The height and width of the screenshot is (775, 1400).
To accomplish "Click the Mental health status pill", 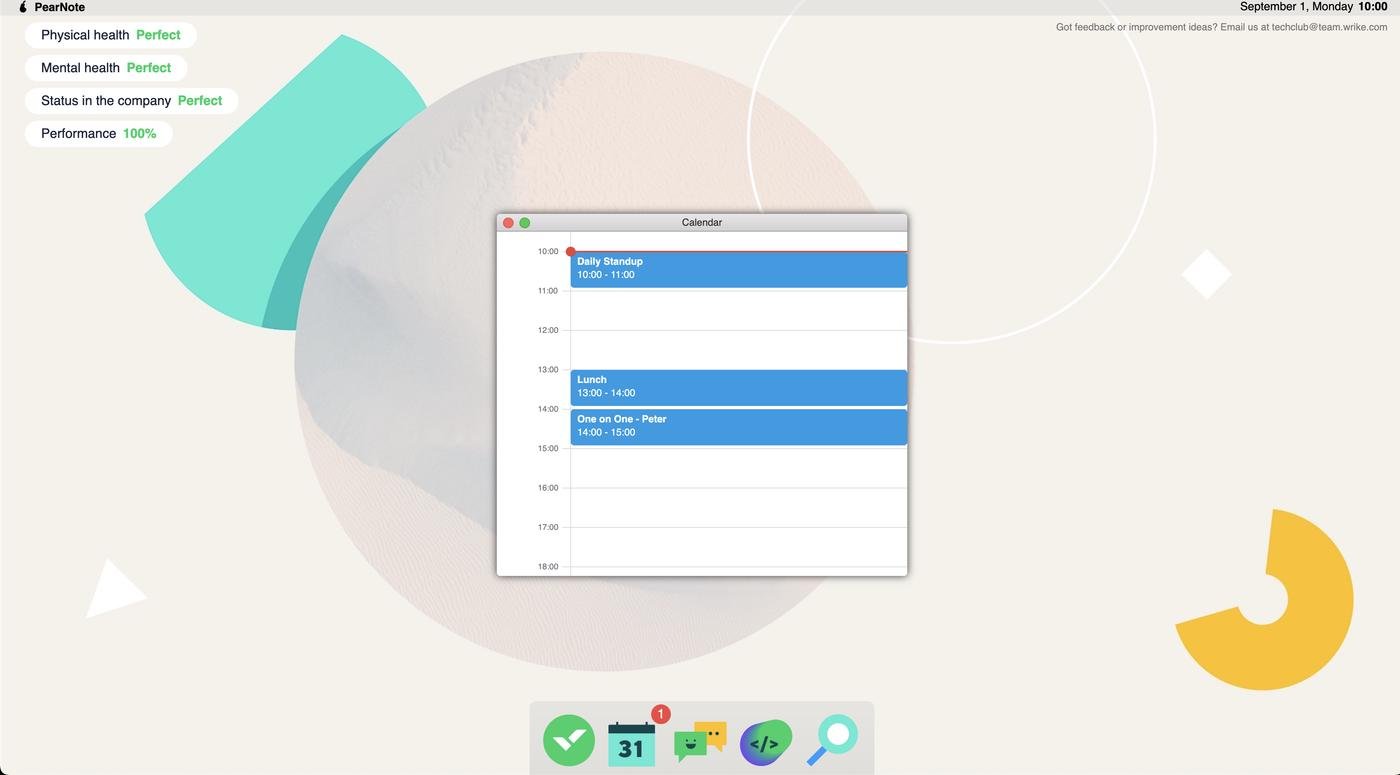I will click(105, 68).
